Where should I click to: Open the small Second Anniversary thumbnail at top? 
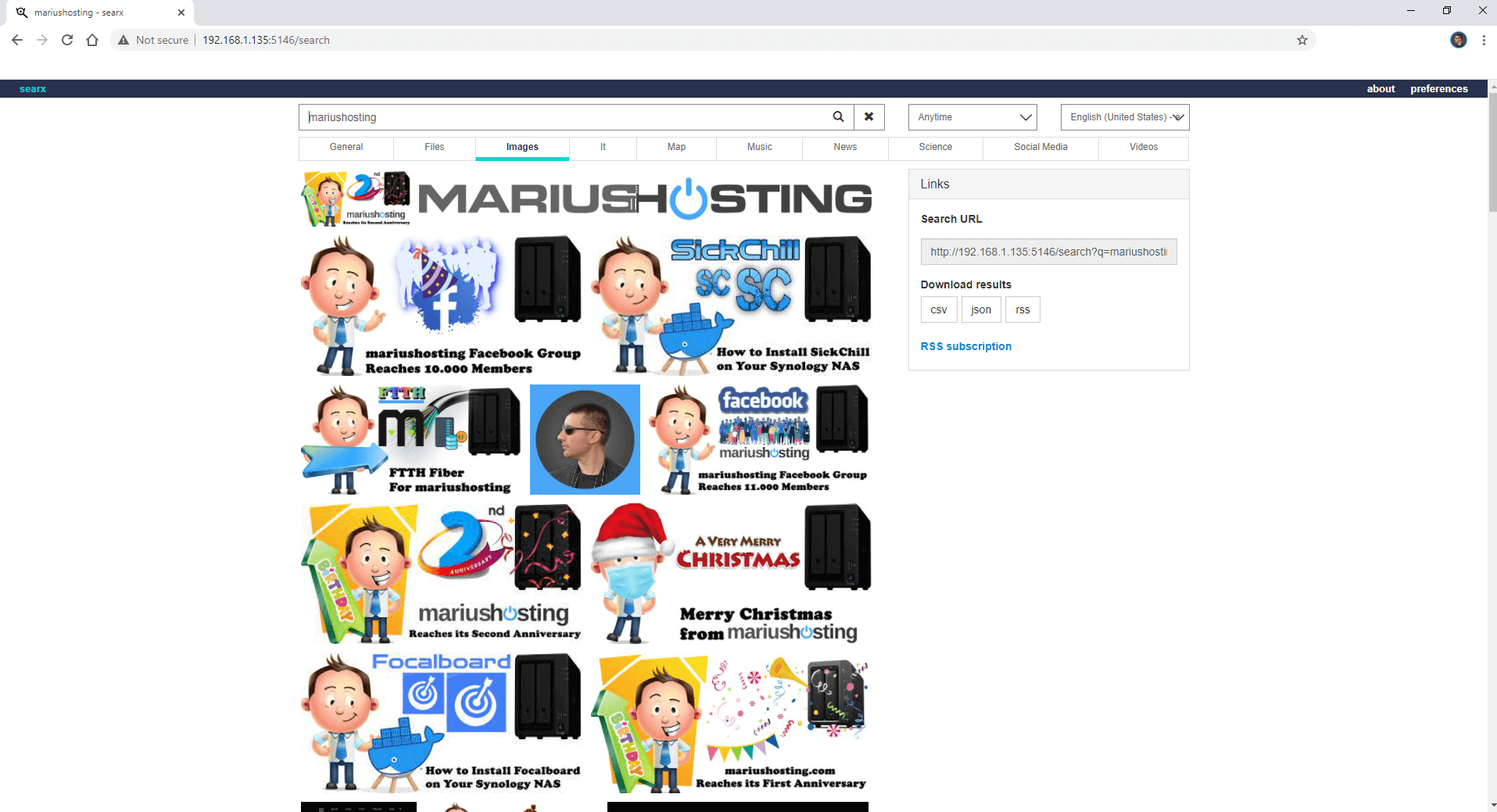coord(356,199)
